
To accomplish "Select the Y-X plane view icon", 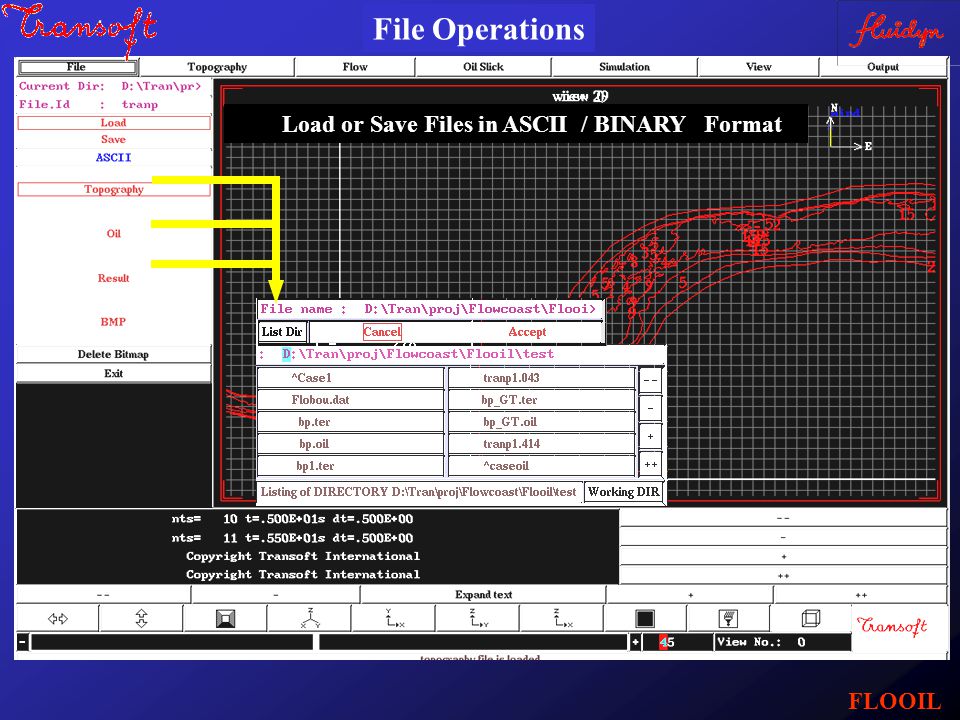I will pos(394,618).
